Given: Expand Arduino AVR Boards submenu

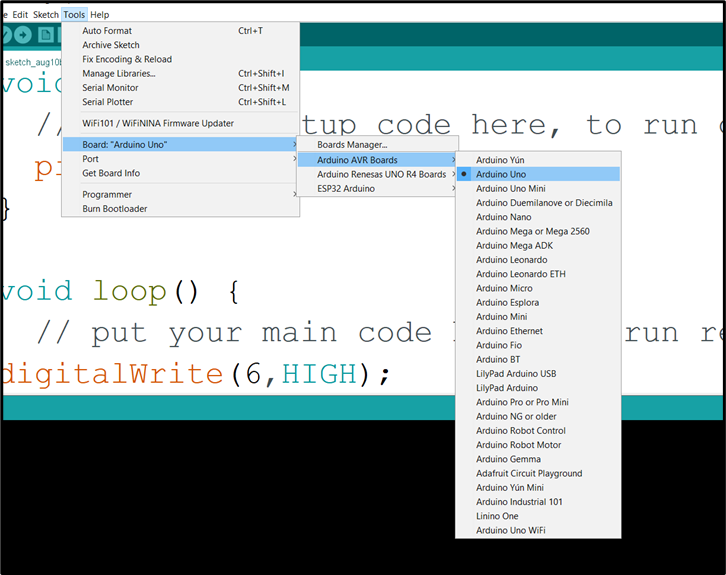Looking at the screenshot, I should click(x=377, y=160).
